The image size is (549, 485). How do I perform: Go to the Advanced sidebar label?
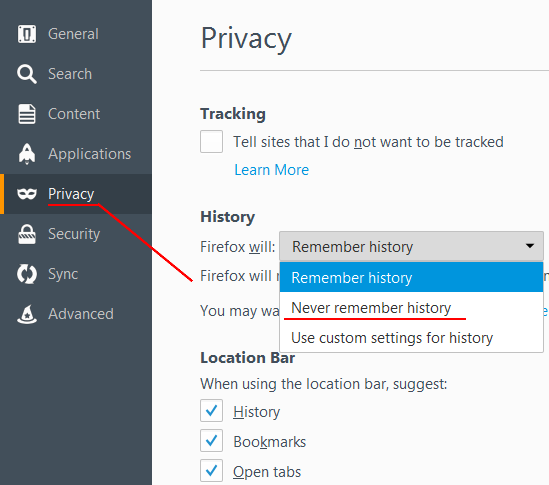81,314
